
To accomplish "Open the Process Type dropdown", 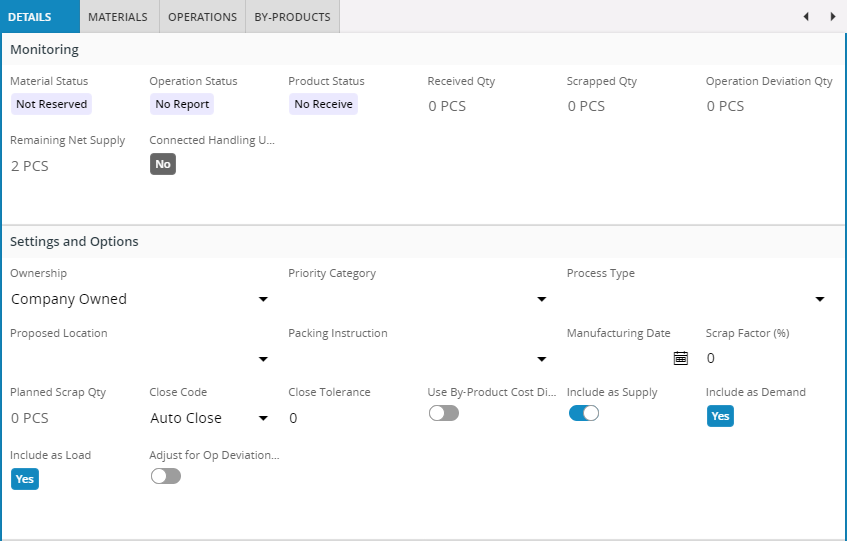I will point(819,299).
